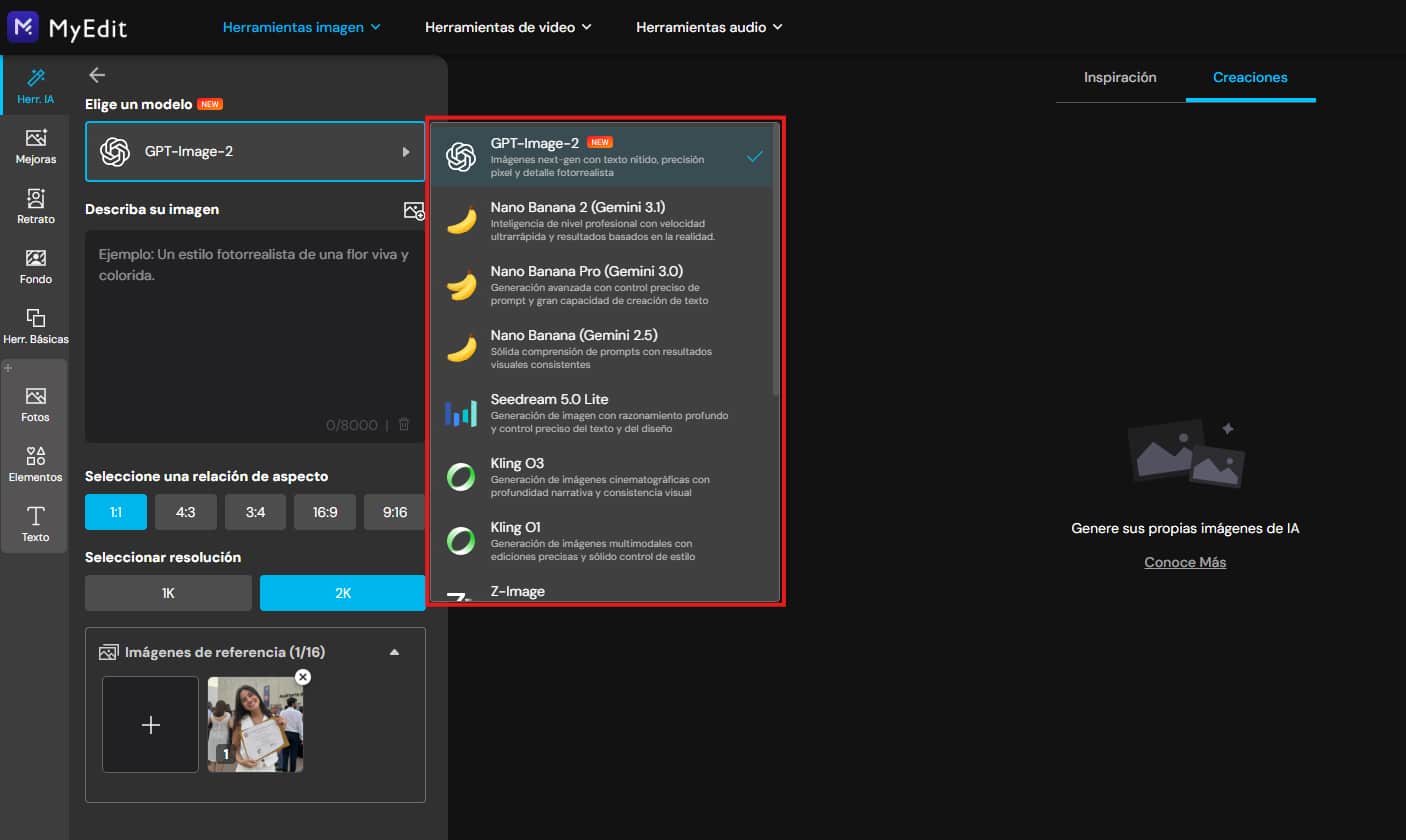Select the uploaded reference photo thumbnail

[255, 725]
